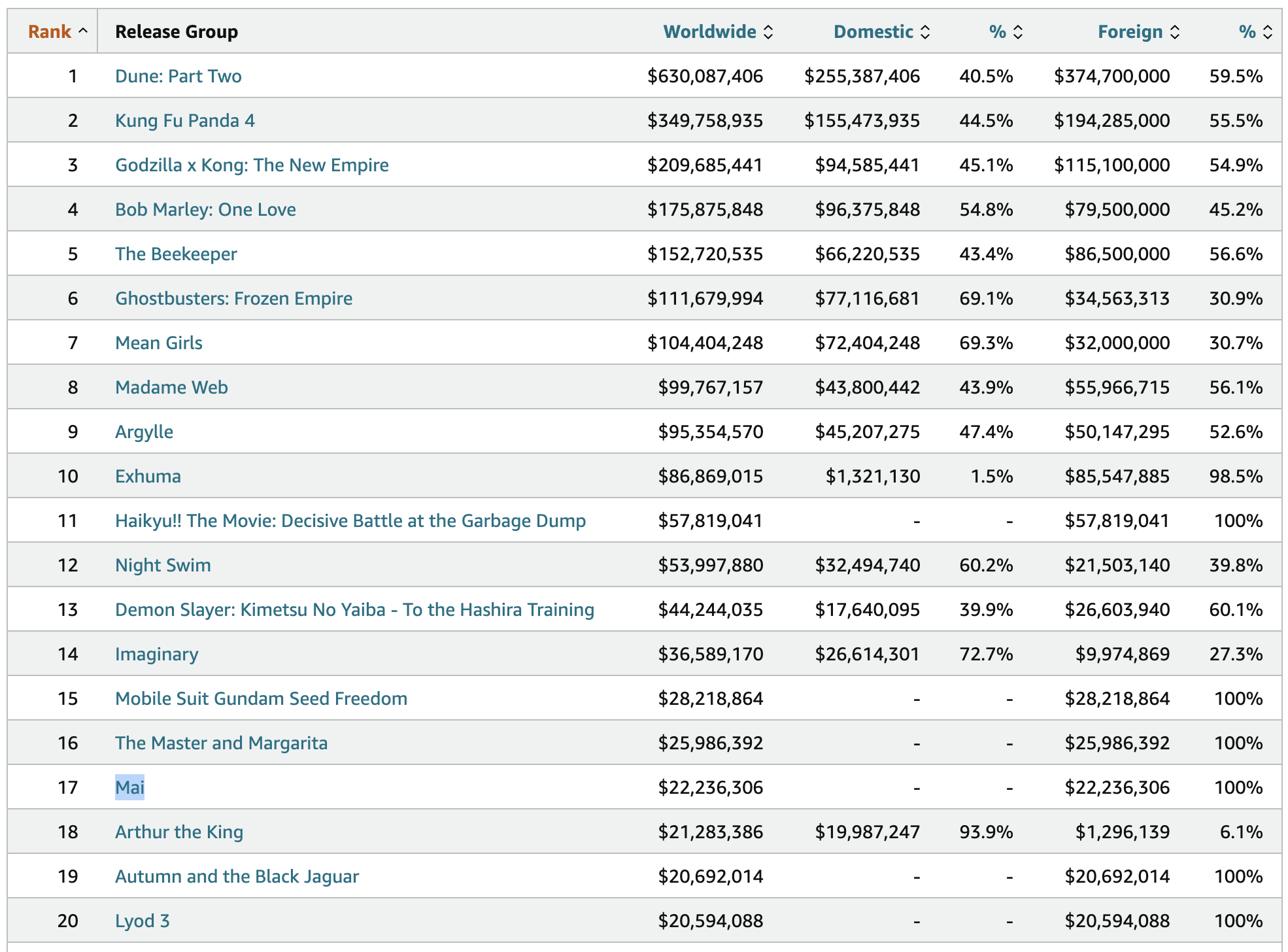The image size is (1288, 952).
Task: Click domestic gross $32,494,740
Action: click(x=867, y=565)
